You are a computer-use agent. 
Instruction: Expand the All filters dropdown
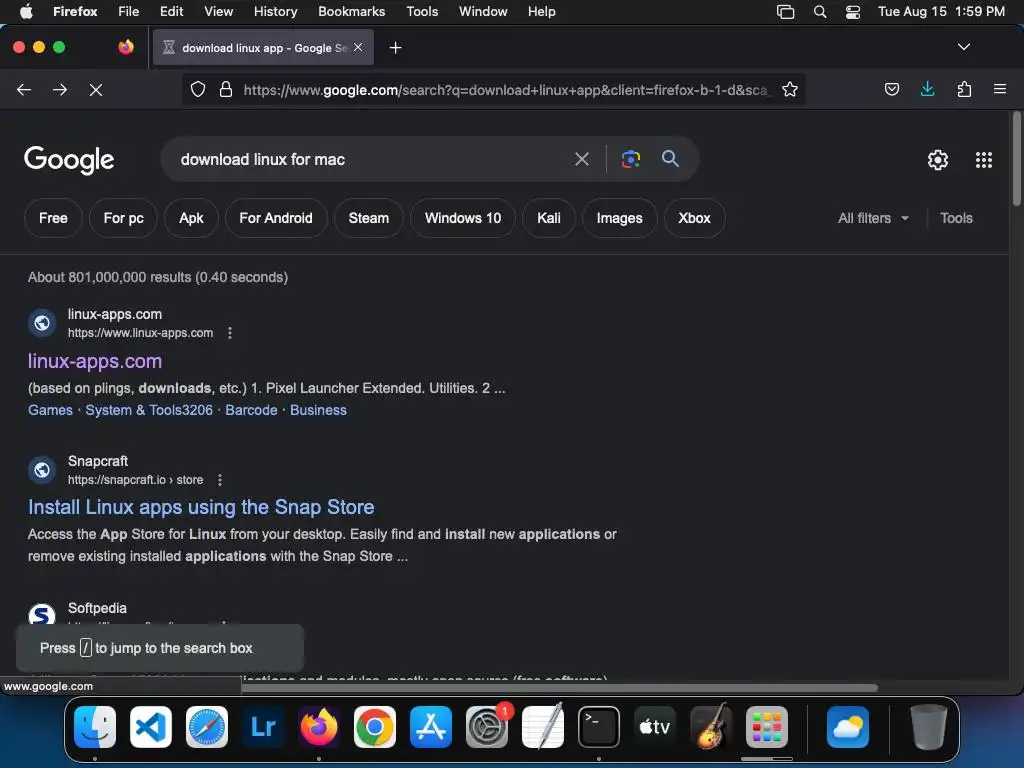873,218
